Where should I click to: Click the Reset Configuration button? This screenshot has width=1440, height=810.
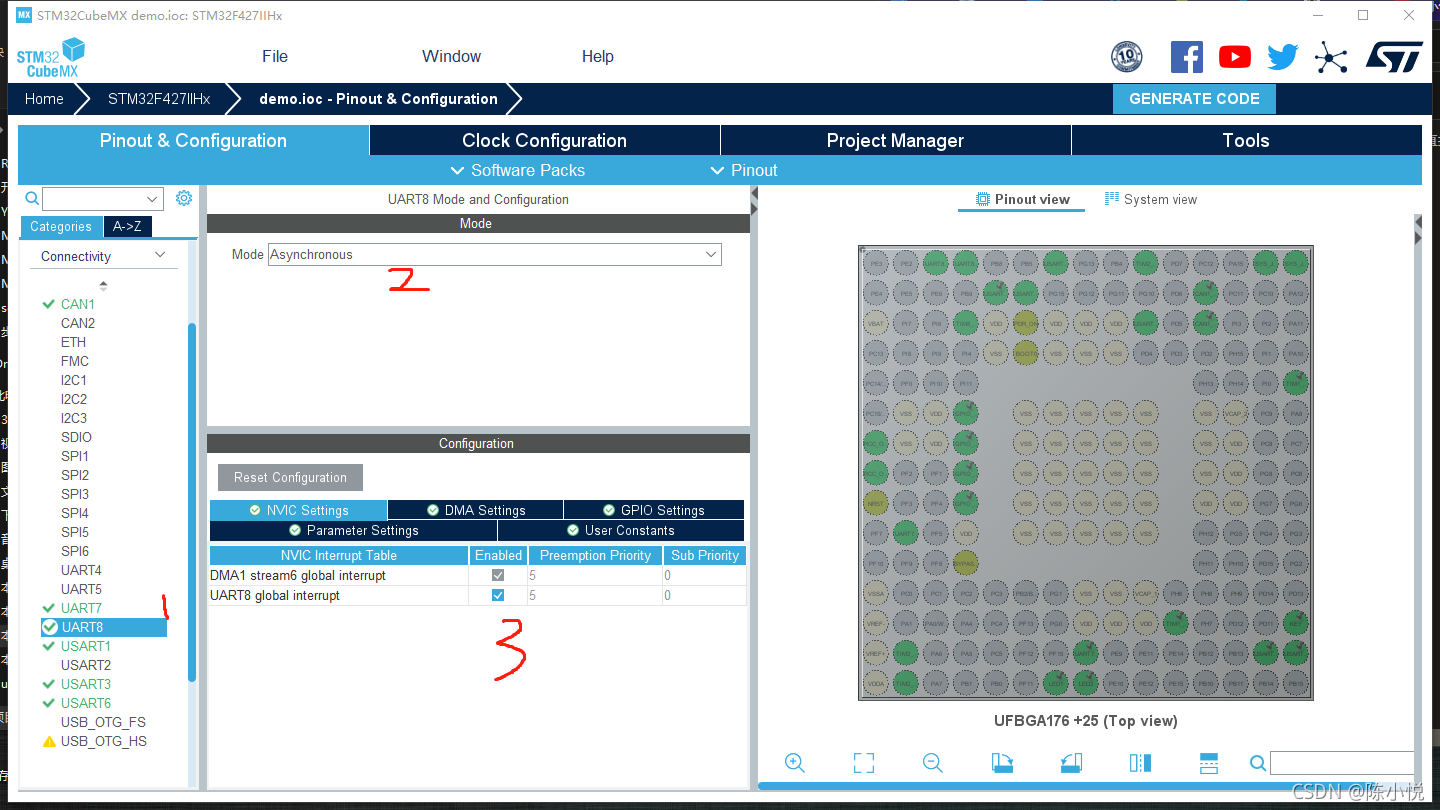pos(290,477)
